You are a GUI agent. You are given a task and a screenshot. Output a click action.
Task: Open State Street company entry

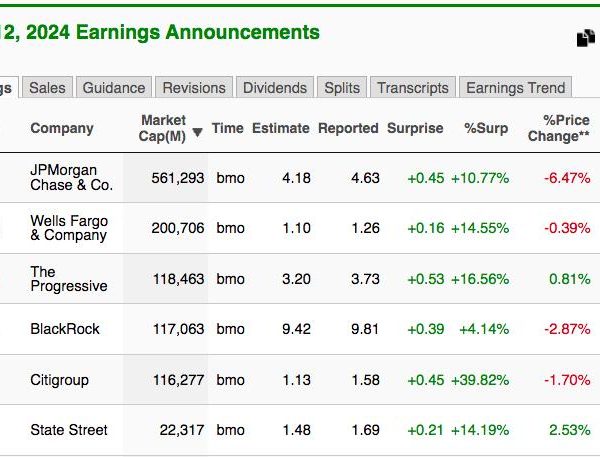point(69,430)
